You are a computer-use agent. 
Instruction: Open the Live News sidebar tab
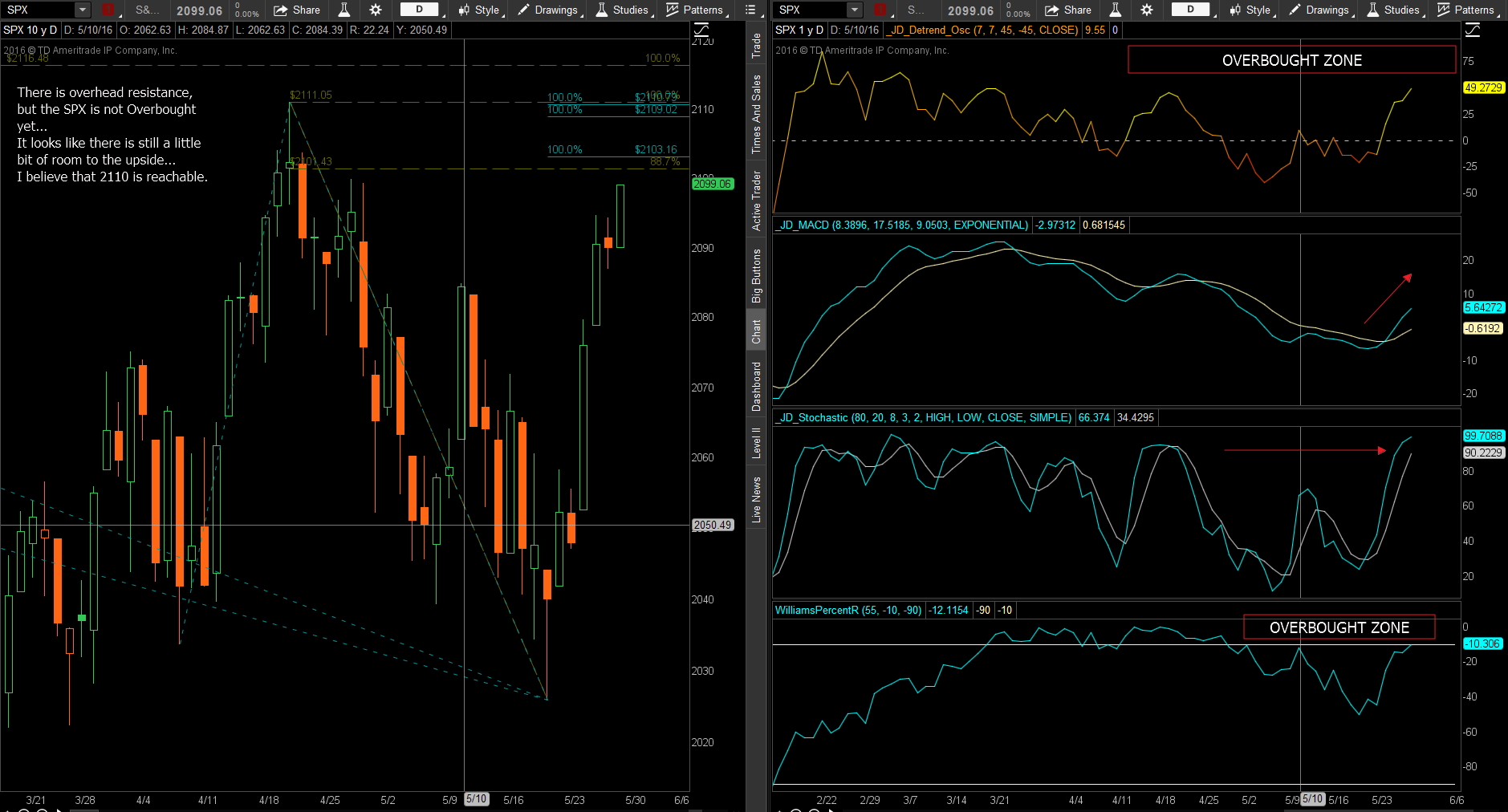point(756,499)
